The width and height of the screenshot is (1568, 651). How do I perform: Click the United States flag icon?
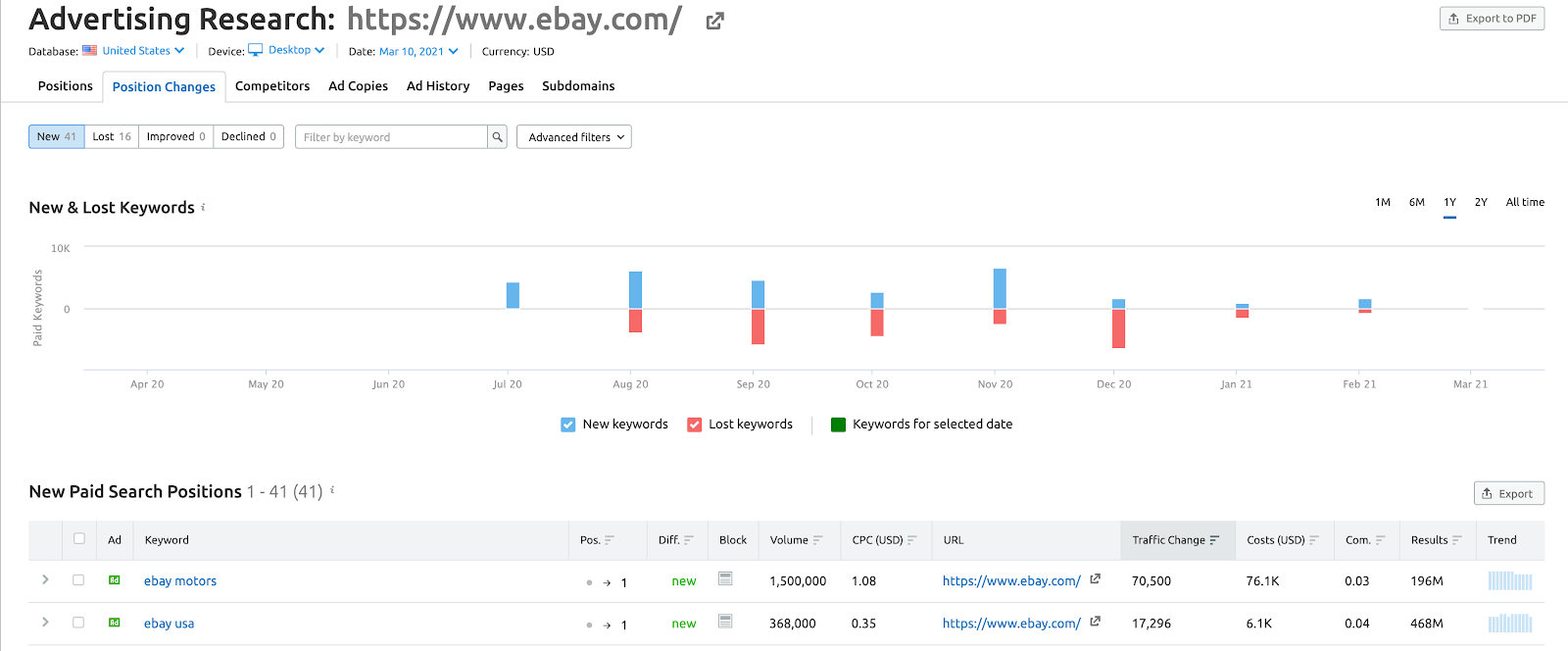coord(89,50)
